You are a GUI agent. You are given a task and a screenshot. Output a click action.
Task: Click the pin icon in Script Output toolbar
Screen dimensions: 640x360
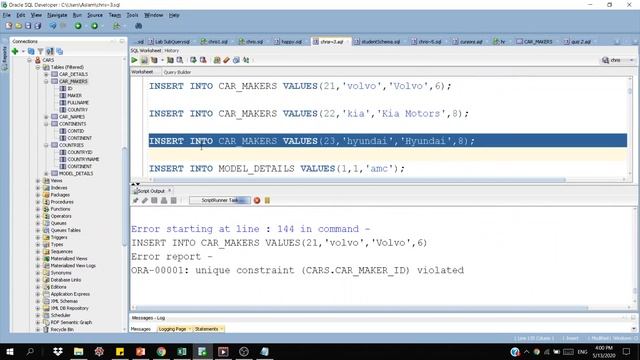click(136, 200)
